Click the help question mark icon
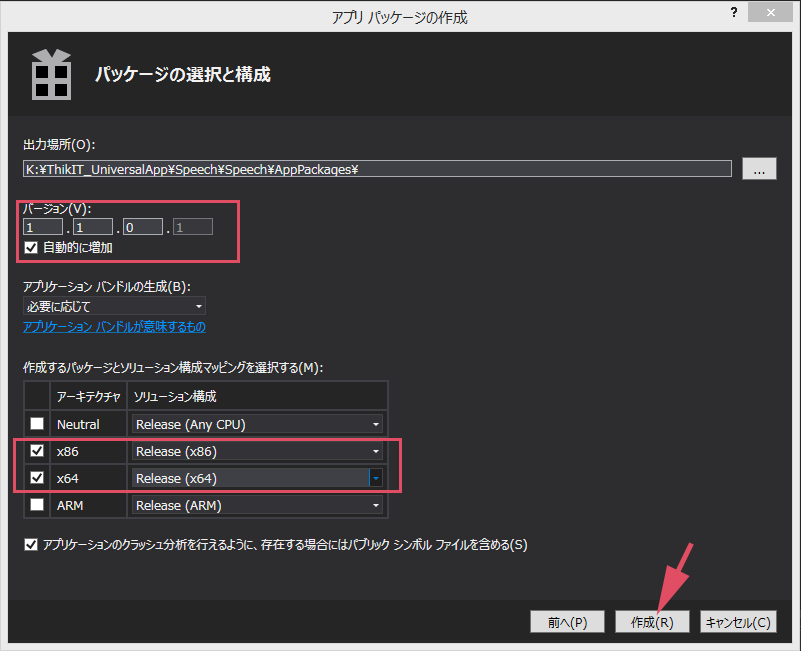 pyautogui.click(x=734, y=12)
